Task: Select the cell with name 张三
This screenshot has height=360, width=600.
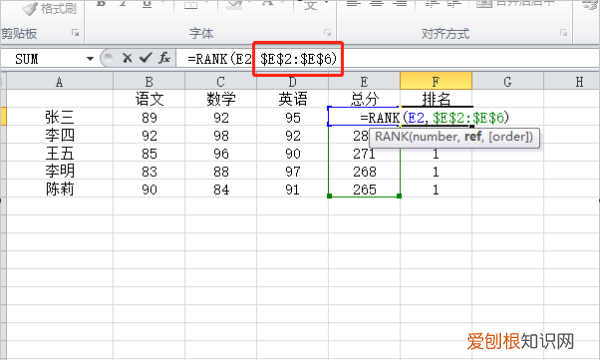Action: (x=60, y=117)
